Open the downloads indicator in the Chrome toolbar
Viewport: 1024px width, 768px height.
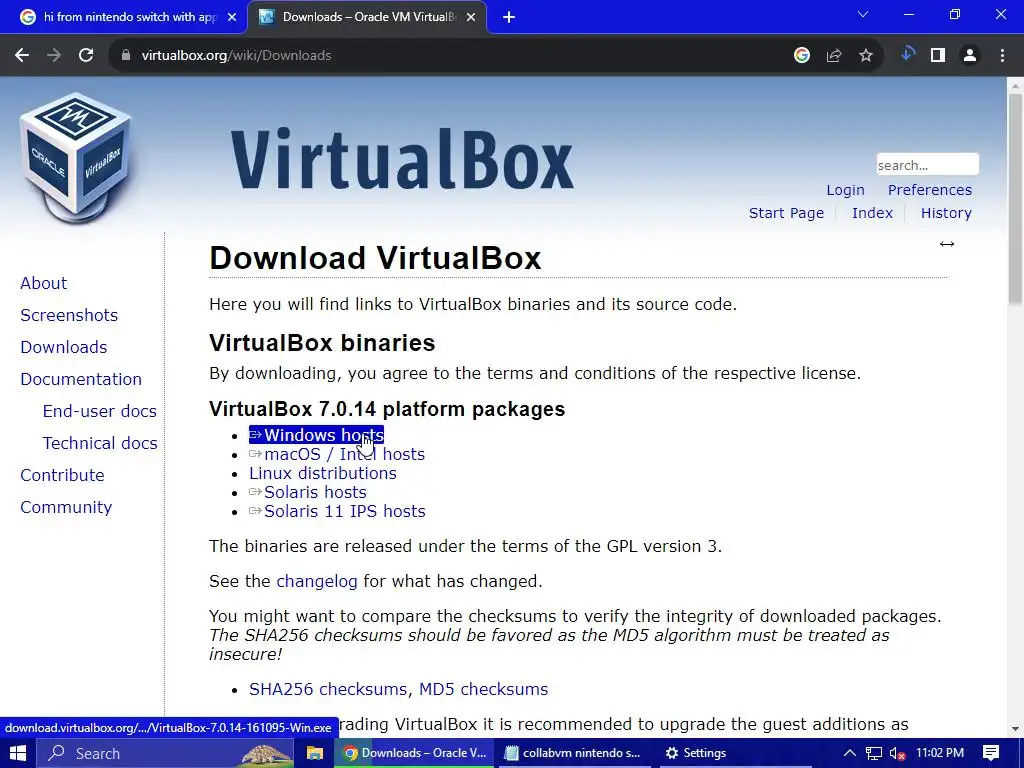908,54
